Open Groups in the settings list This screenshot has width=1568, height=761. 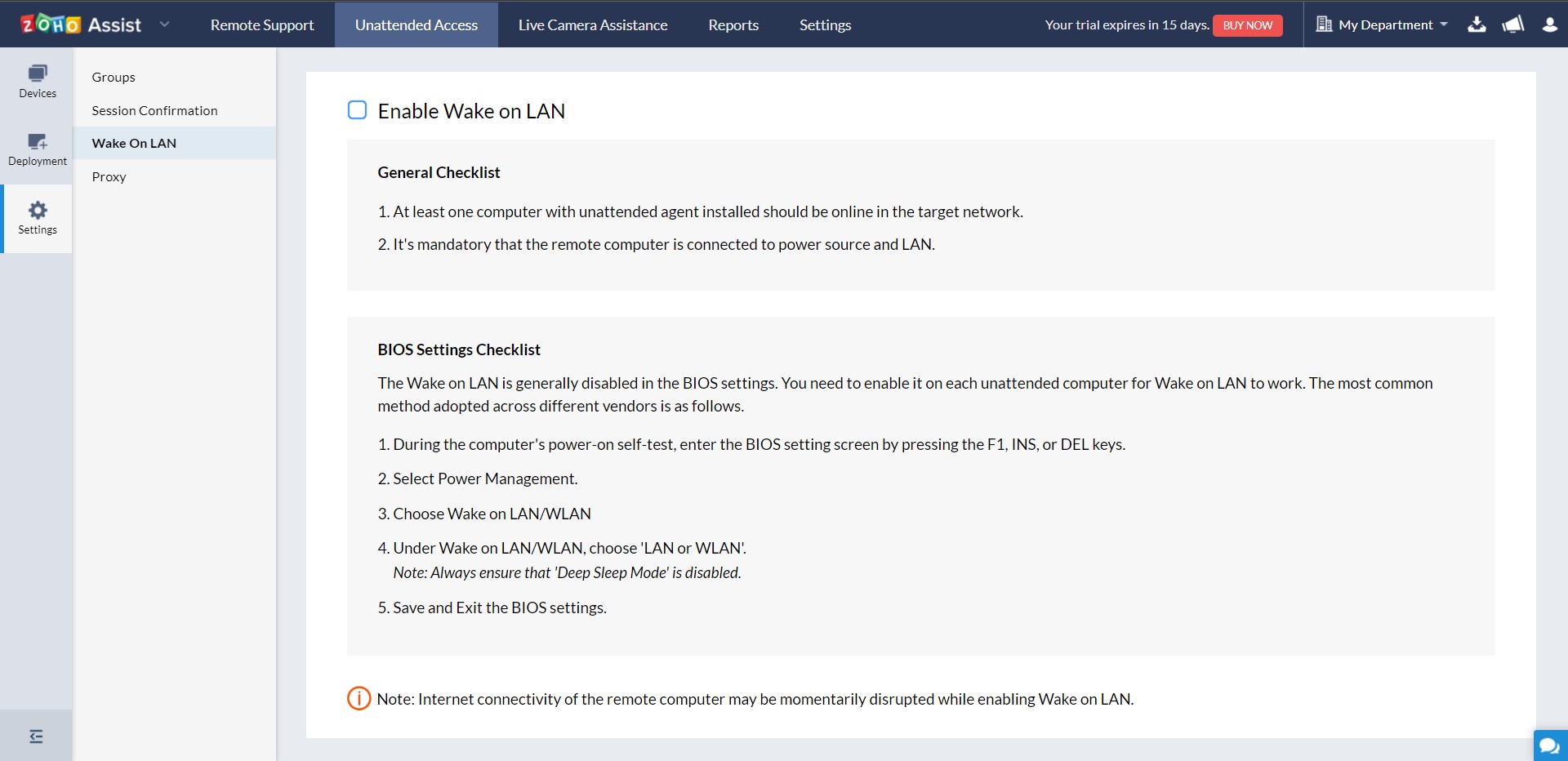click(114, 77)
